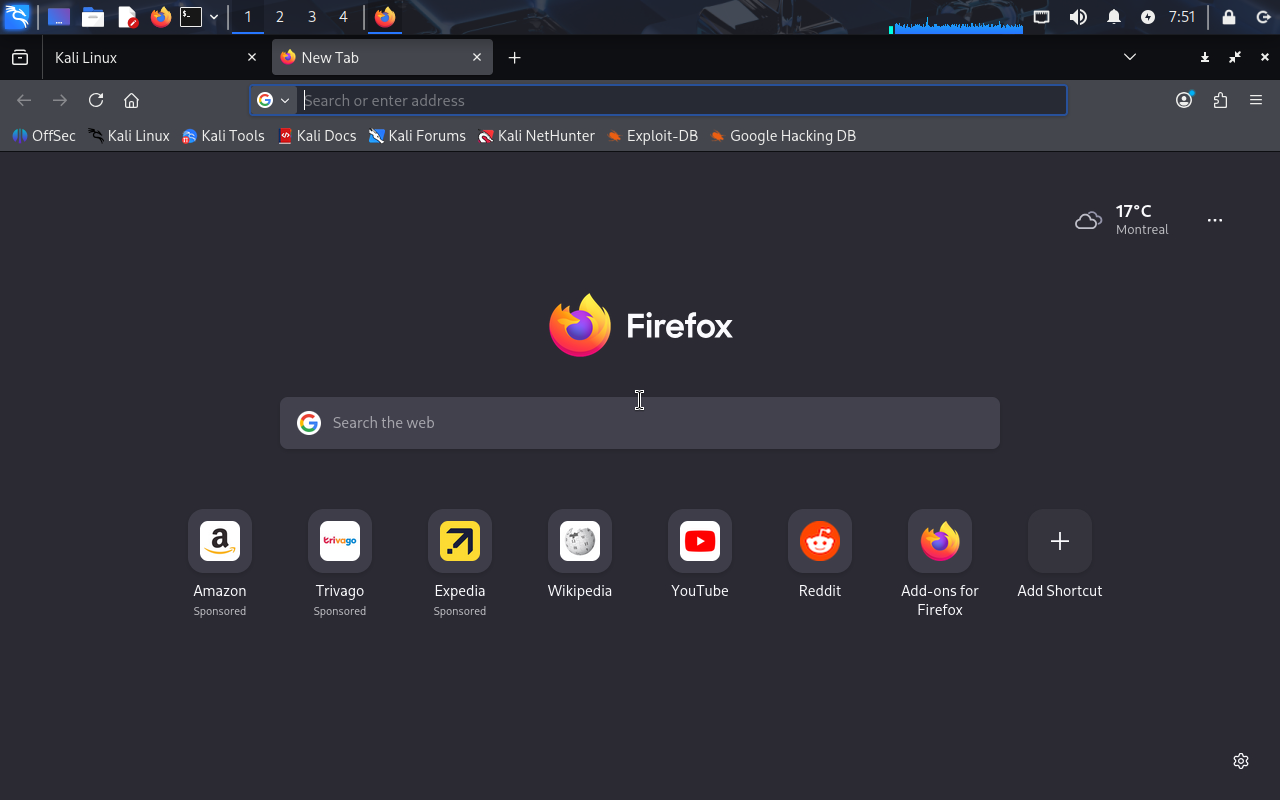Image resolution: width=1280 pixels, height=800 pixels.
Task: Mute the system volume icon
Action: coord(1078,17)
